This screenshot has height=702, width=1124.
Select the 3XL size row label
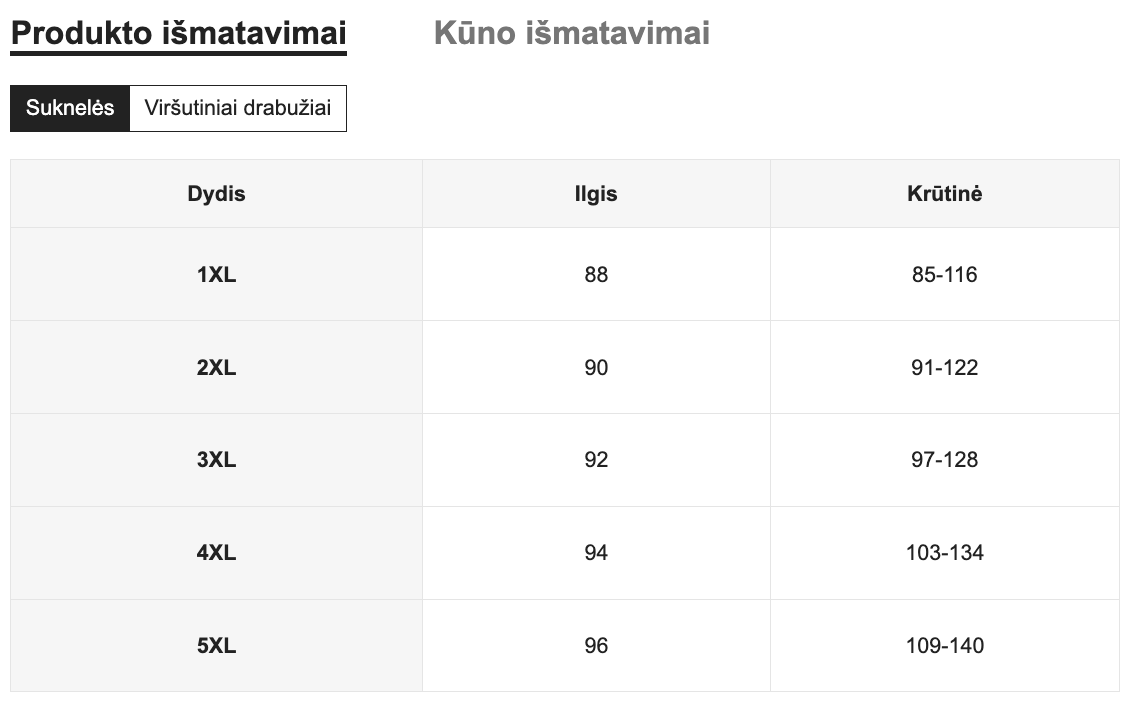tap(216, 460)
